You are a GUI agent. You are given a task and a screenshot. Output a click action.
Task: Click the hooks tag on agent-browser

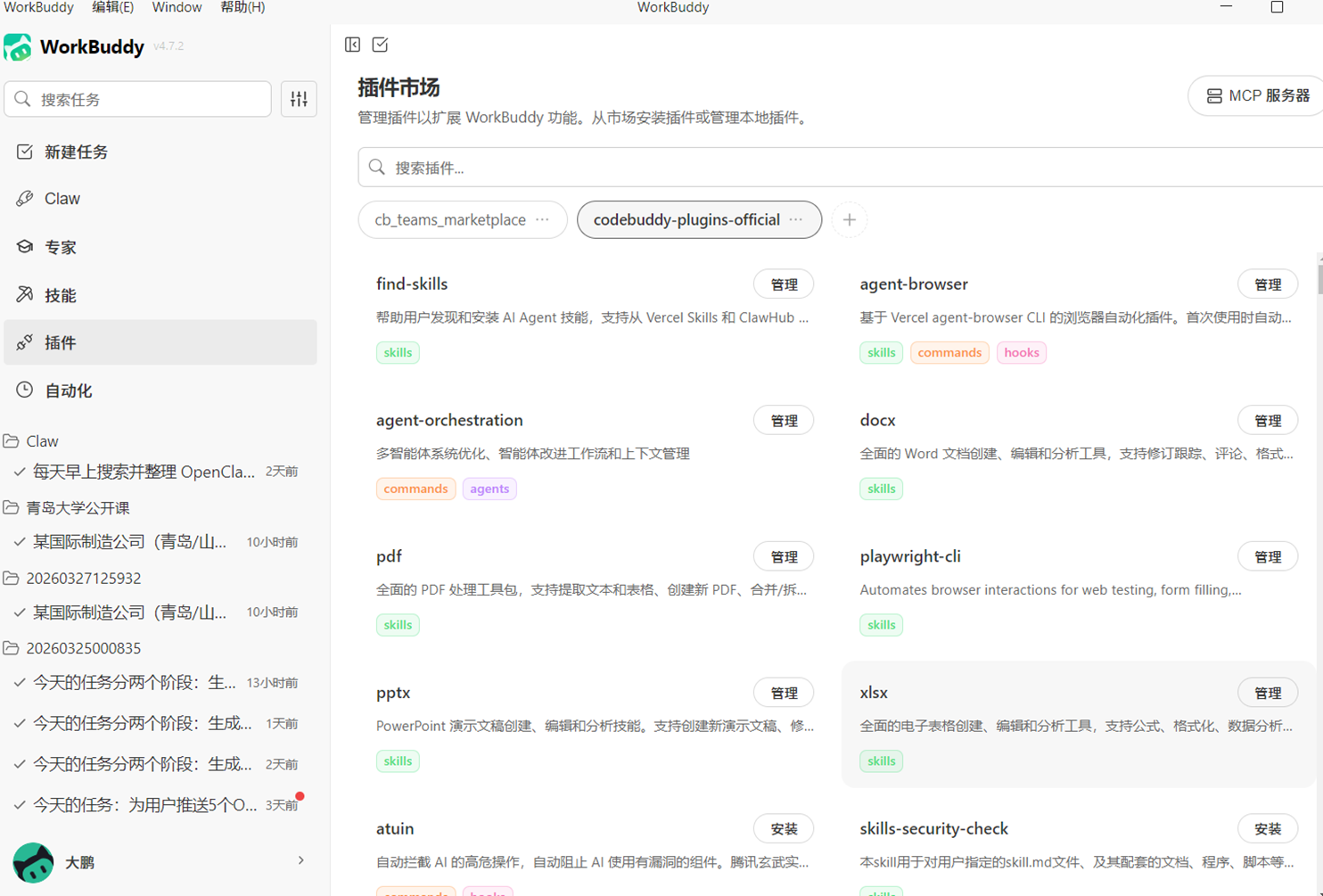tap(1022, 352)
